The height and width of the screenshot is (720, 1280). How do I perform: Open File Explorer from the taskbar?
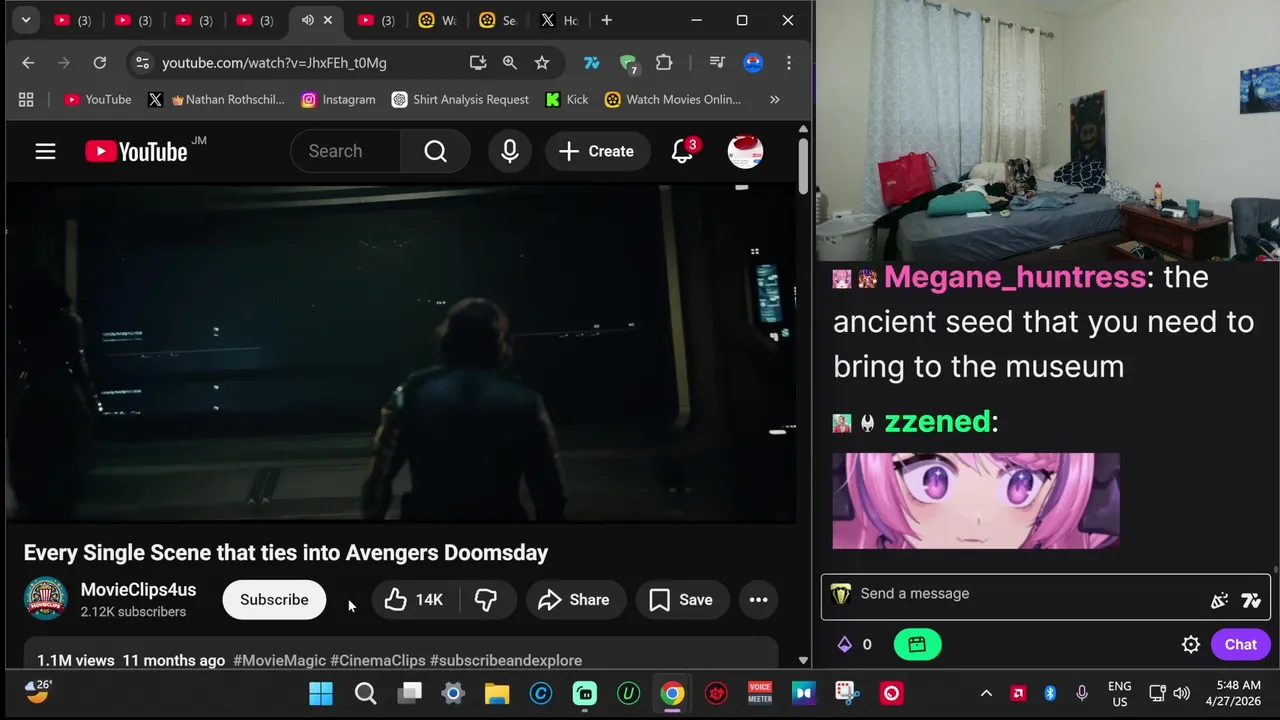point(497,693)
